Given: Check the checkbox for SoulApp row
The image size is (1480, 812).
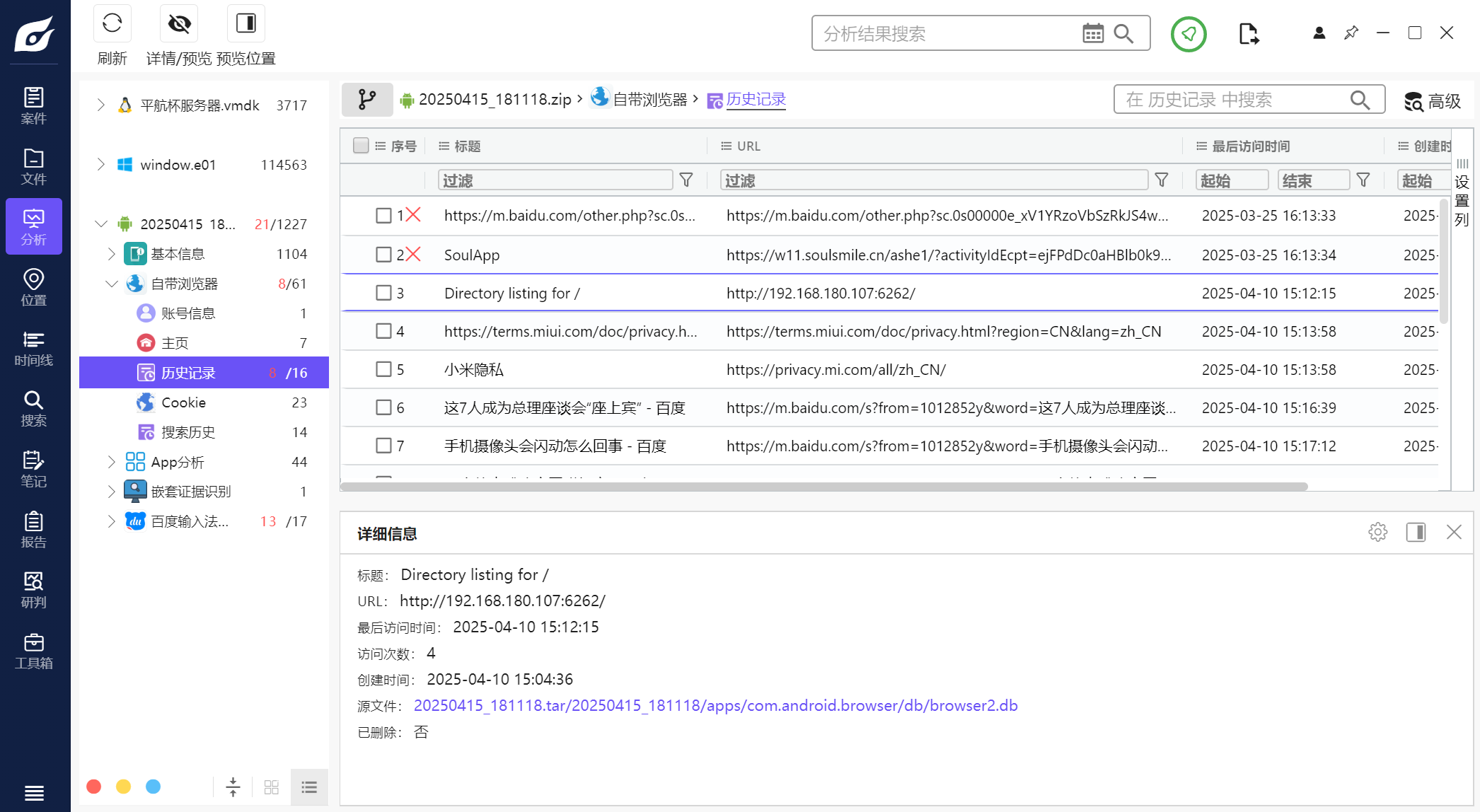Looking at the screenshot, I should [383, 255].
